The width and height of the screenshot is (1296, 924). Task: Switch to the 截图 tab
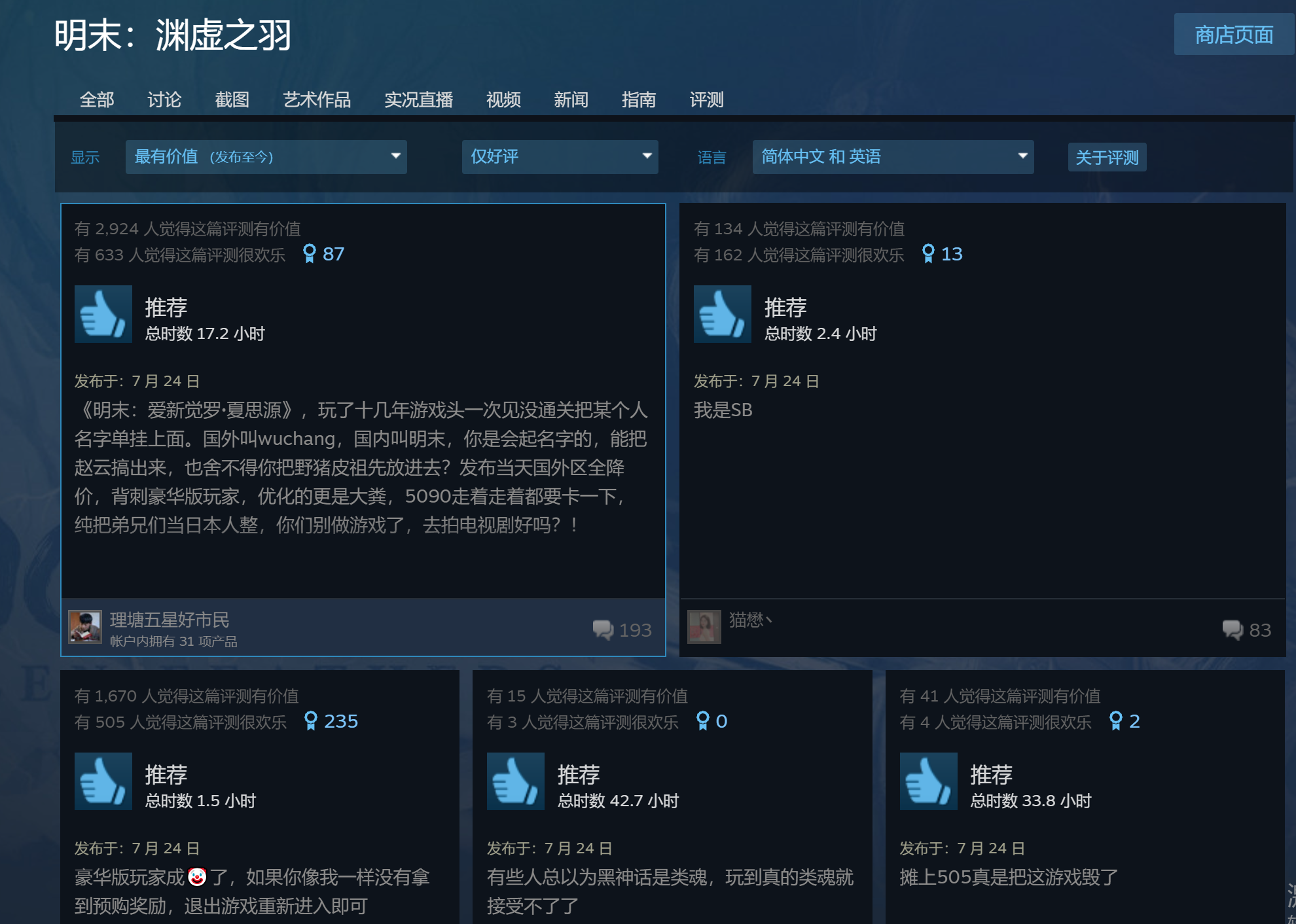point(232,99)
